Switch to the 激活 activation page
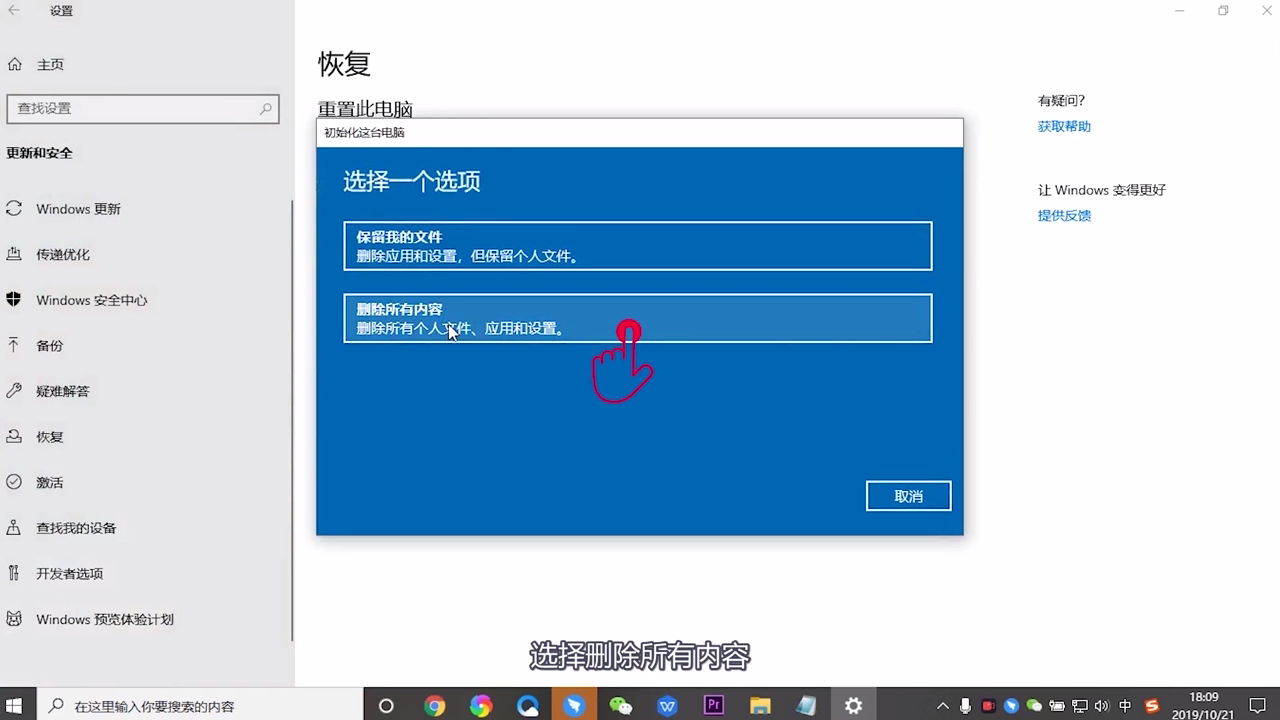The width and height of the screenshot is (1280, 720). [49, 482]
